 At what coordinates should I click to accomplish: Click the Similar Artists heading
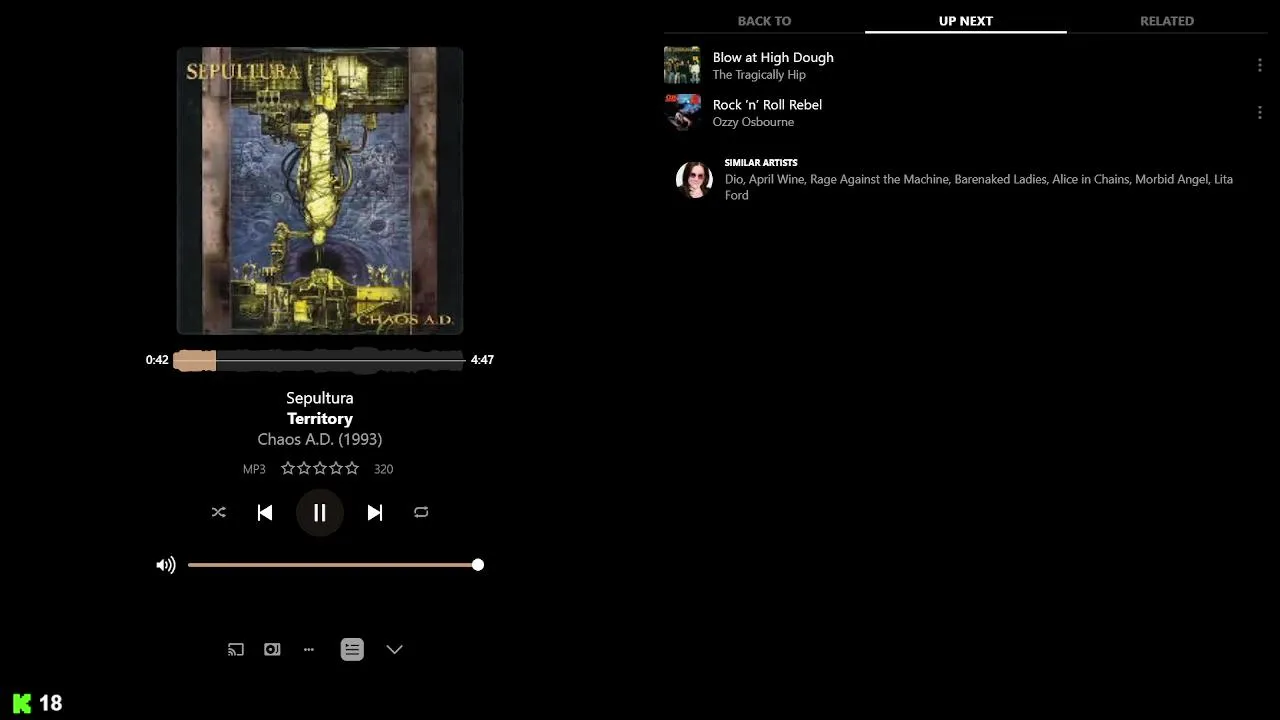761,162
